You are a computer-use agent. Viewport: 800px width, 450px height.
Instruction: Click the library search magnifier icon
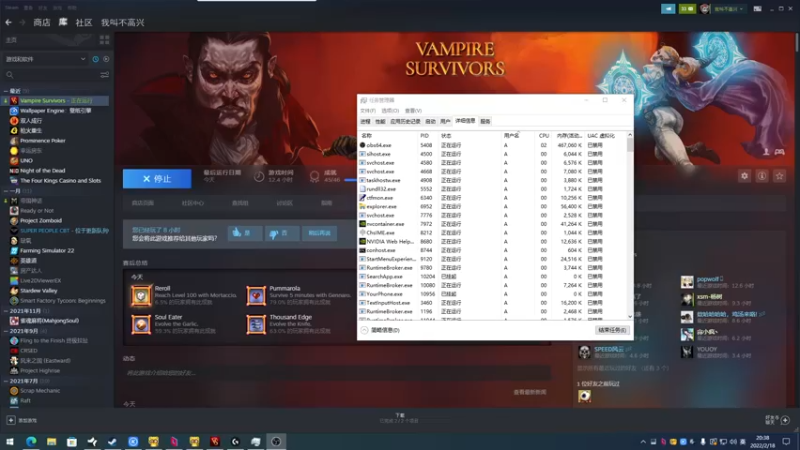(10, 75)
